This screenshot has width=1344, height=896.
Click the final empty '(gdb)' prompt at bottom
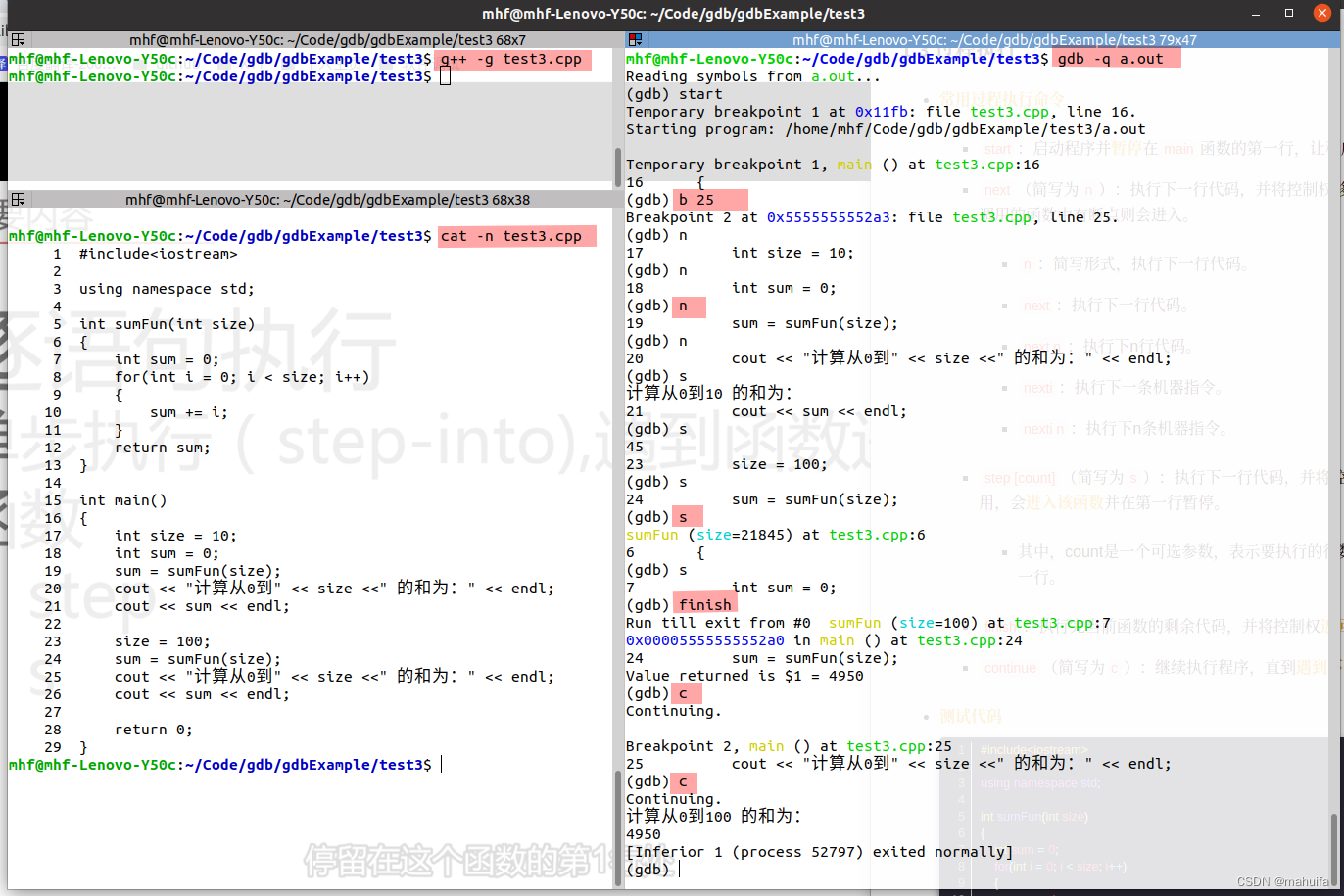(648, 870)
